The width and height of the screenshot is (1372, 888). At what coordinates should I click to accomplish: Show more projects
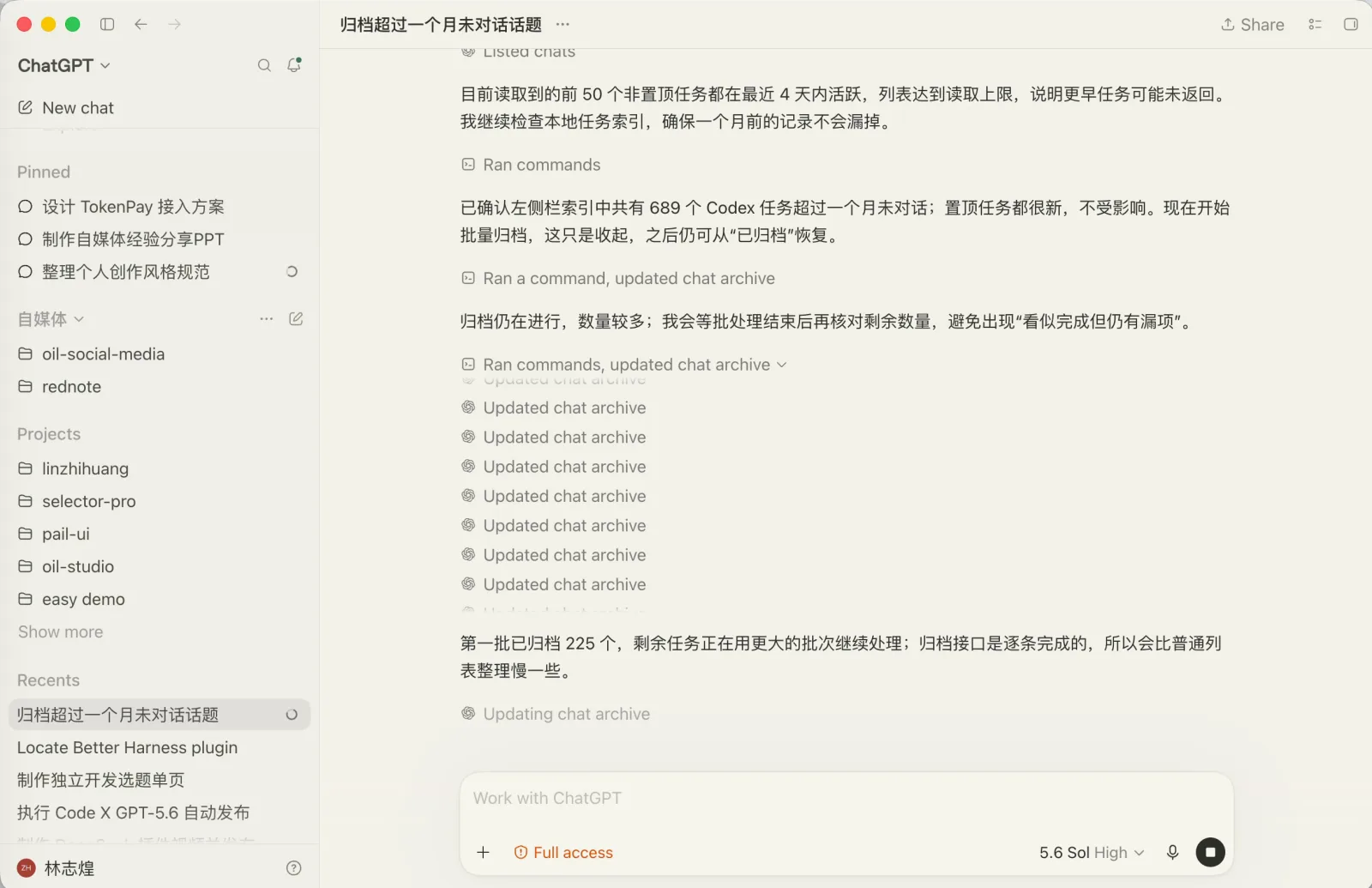(61, 632)
